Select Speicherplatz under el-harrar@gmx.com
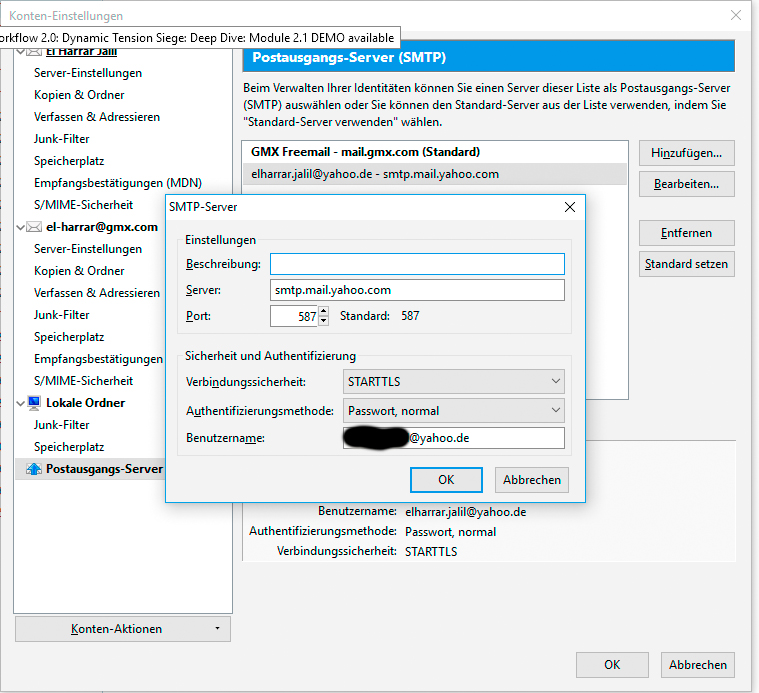This screenshot has height=693, width=759. coord(69,337)
